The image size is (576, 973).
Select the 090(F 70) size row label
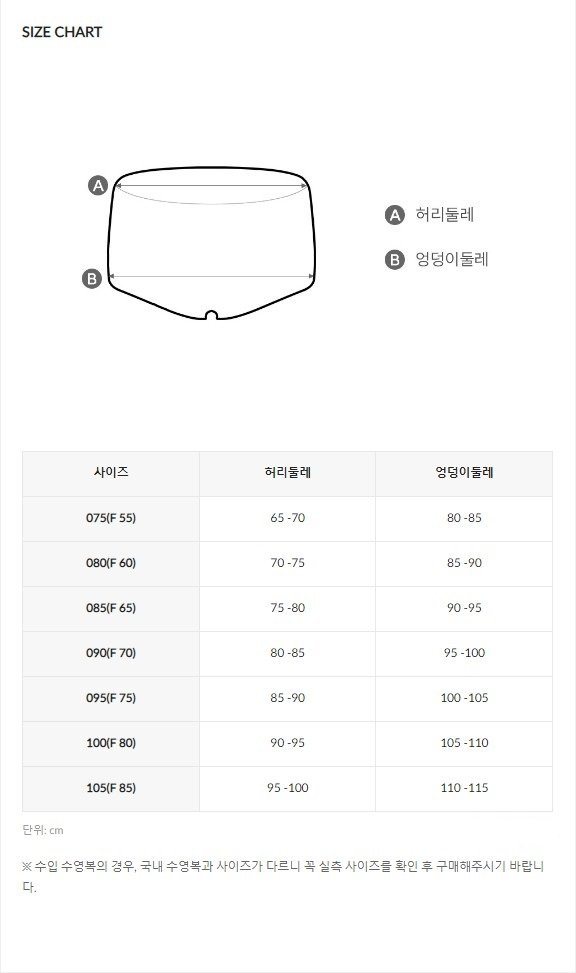point(111,653)
